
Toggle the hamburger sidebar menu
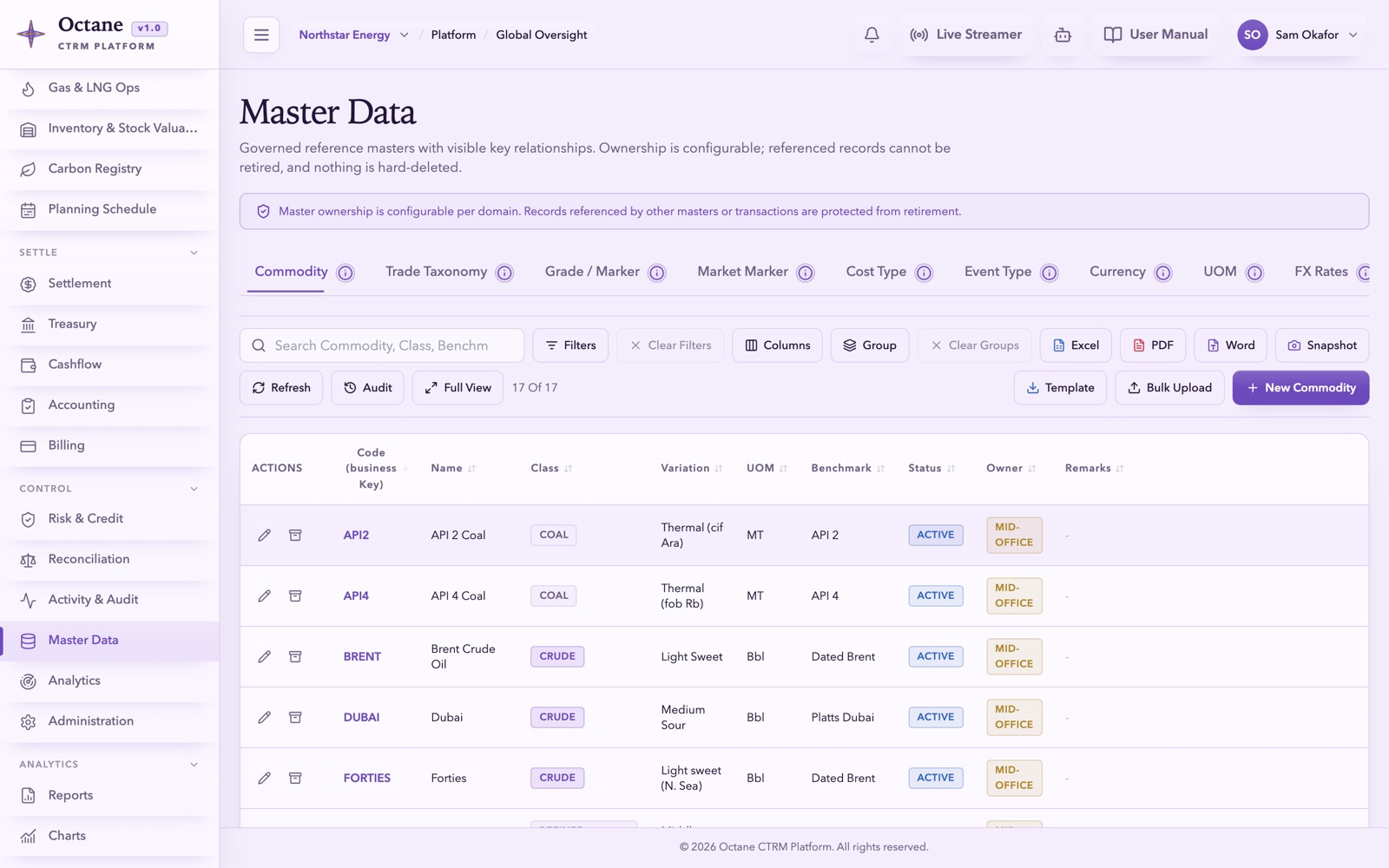coord(261,35)
